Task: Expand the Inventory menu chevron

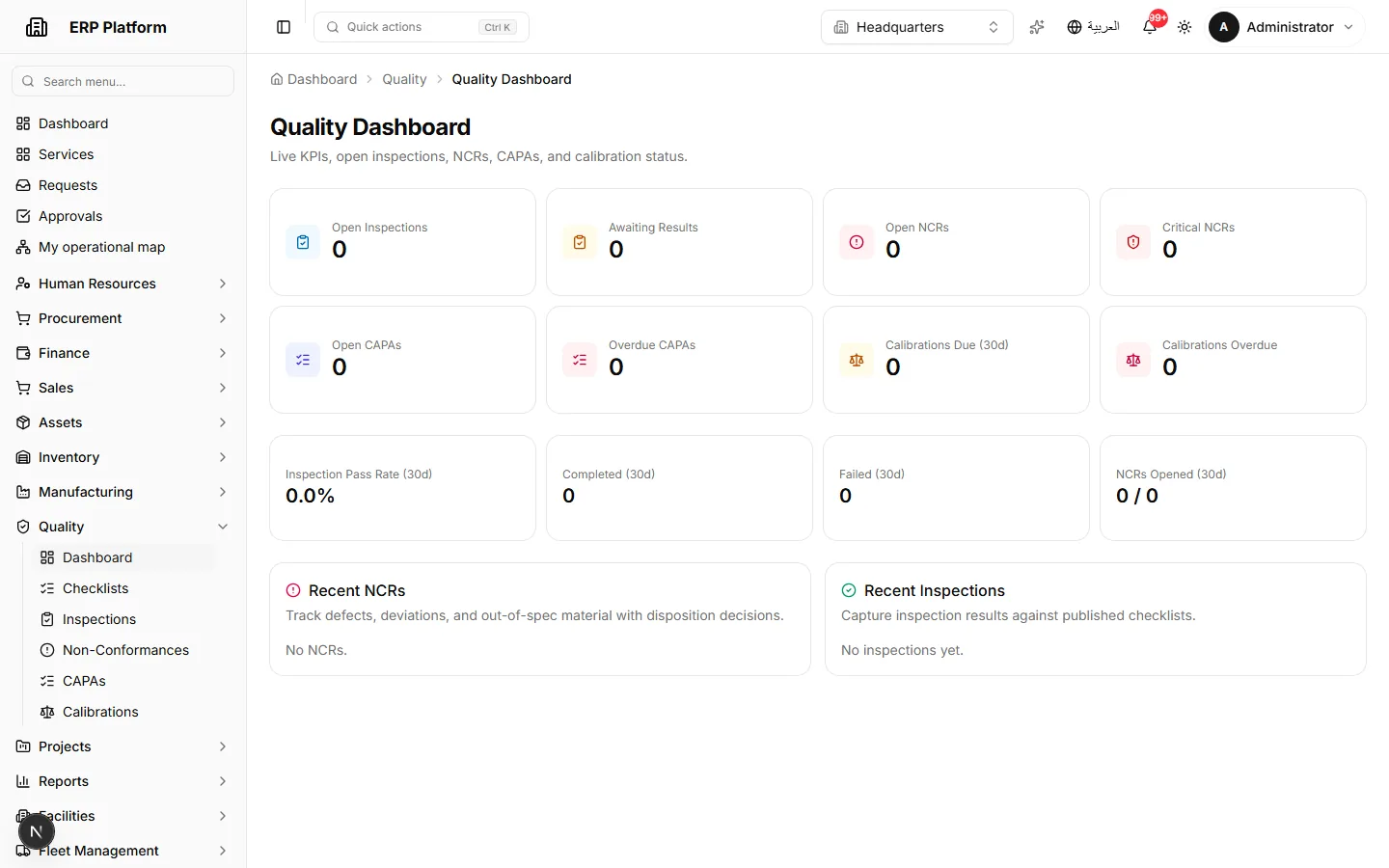Action: click(x=223, y=457)
